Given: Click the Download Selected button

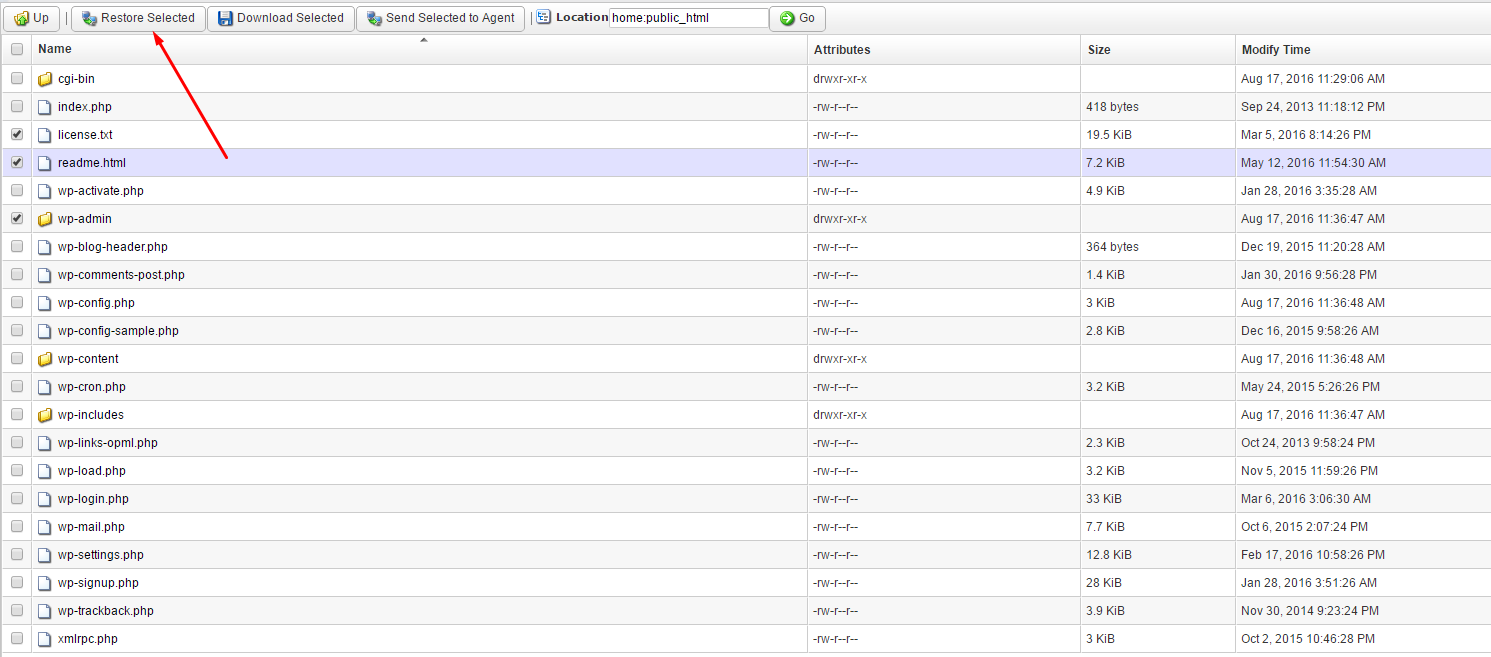Looking at the screenshot, I should 280,18.
